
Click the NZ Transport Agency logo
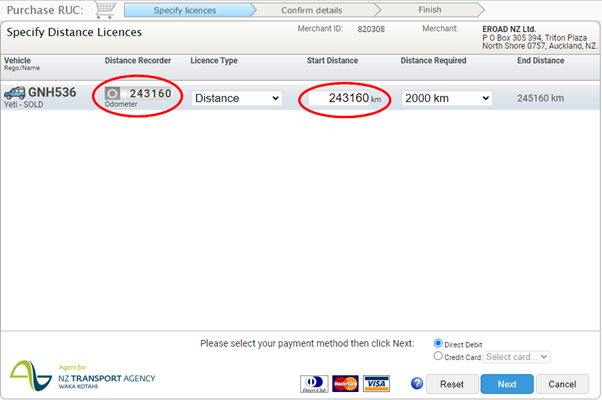point(83,376)
